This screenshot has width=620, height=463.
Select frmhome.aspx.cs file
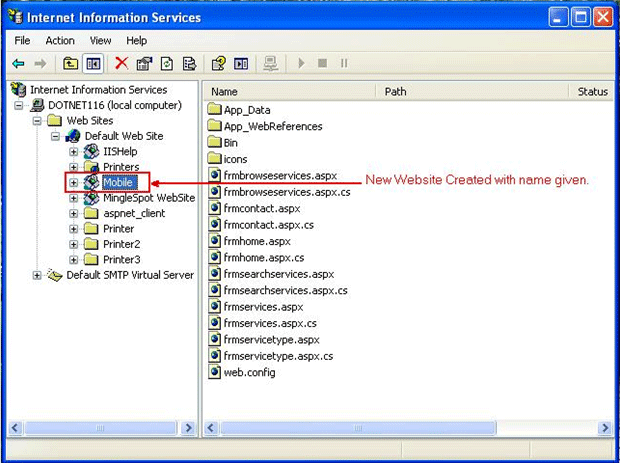coord(264,258)
